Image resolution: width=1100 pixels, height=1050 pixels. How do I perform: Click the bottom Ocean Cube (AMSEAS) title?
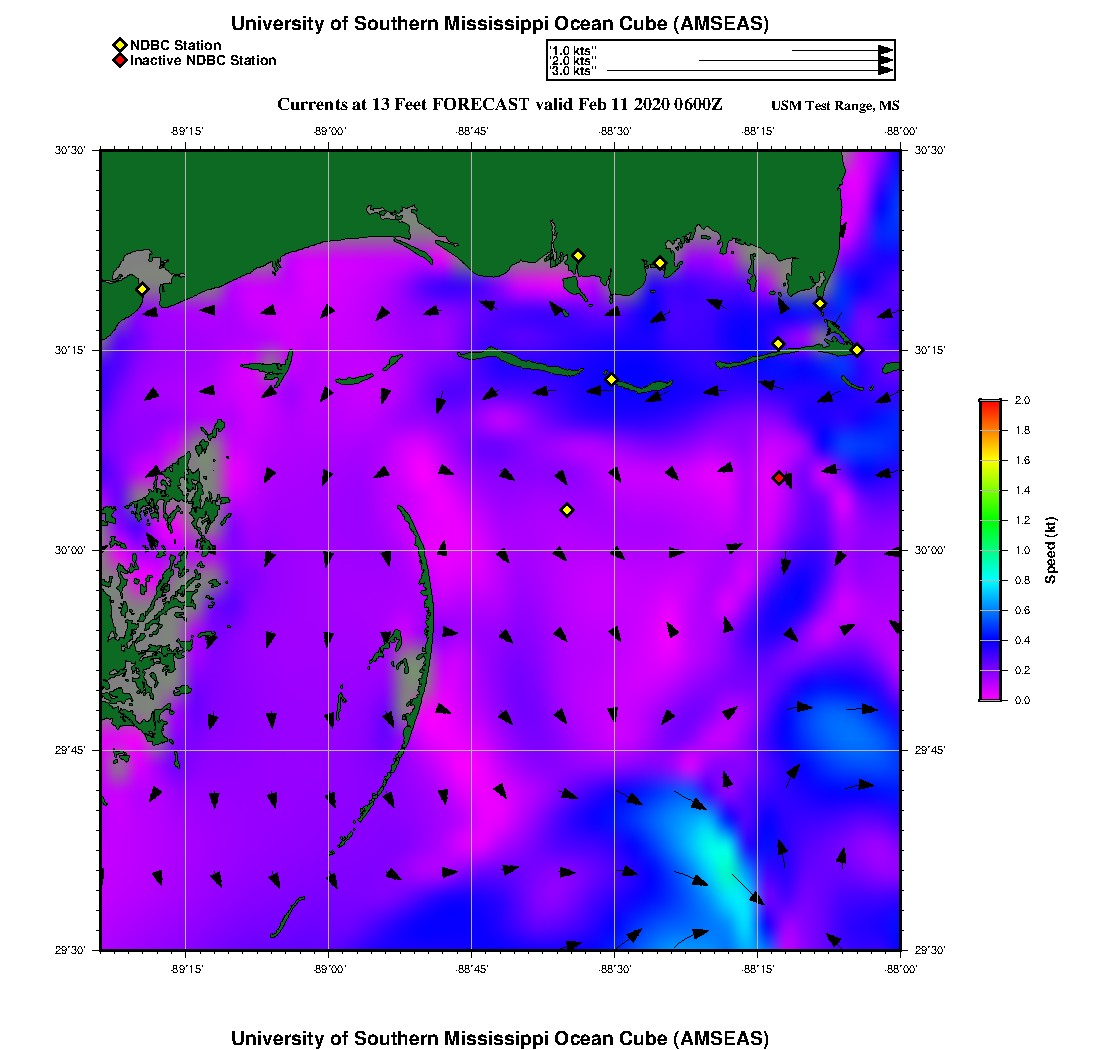500,1037
